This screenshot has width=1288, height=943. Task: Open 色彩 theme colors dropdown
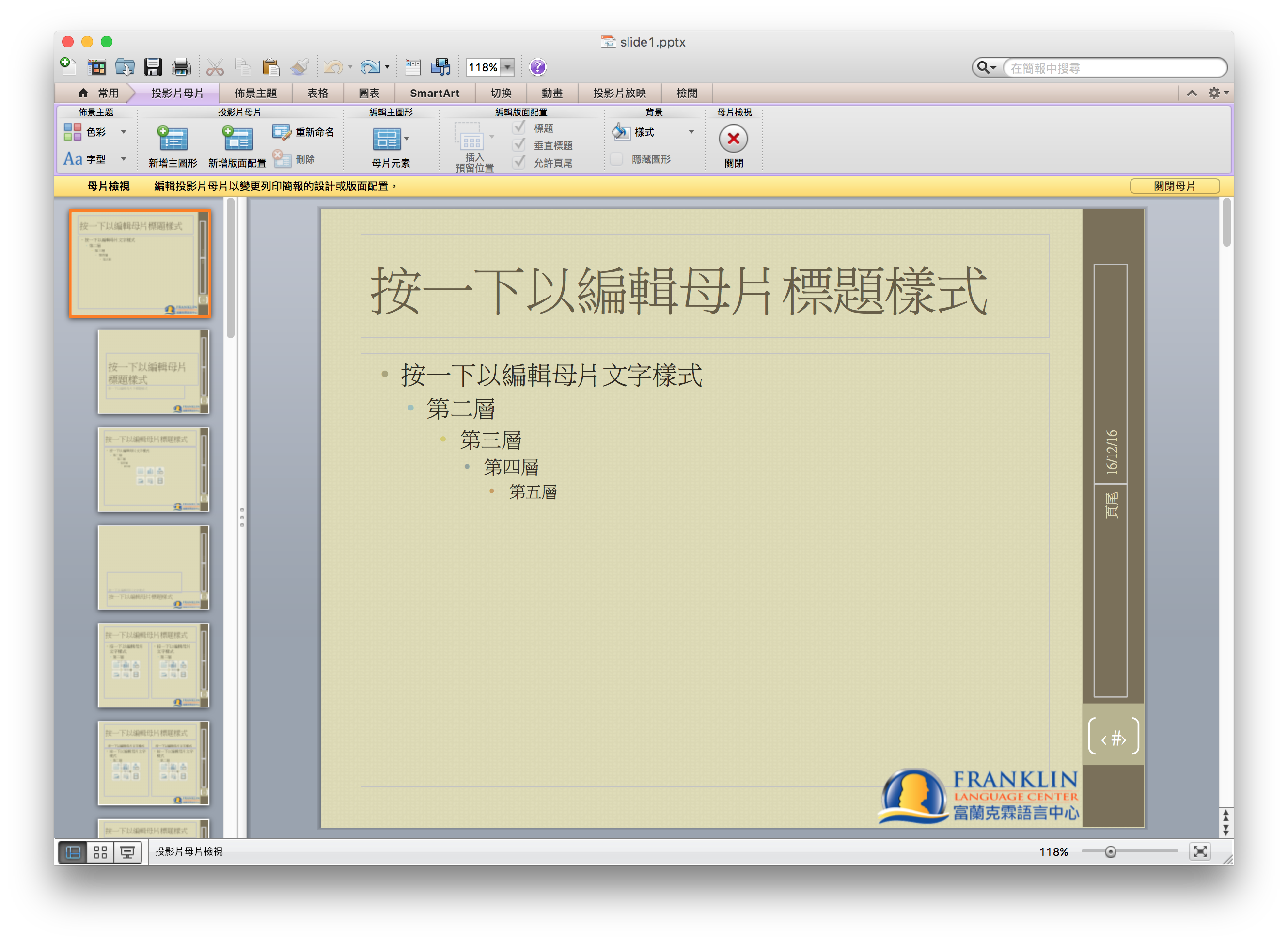[x=123, y=132]
